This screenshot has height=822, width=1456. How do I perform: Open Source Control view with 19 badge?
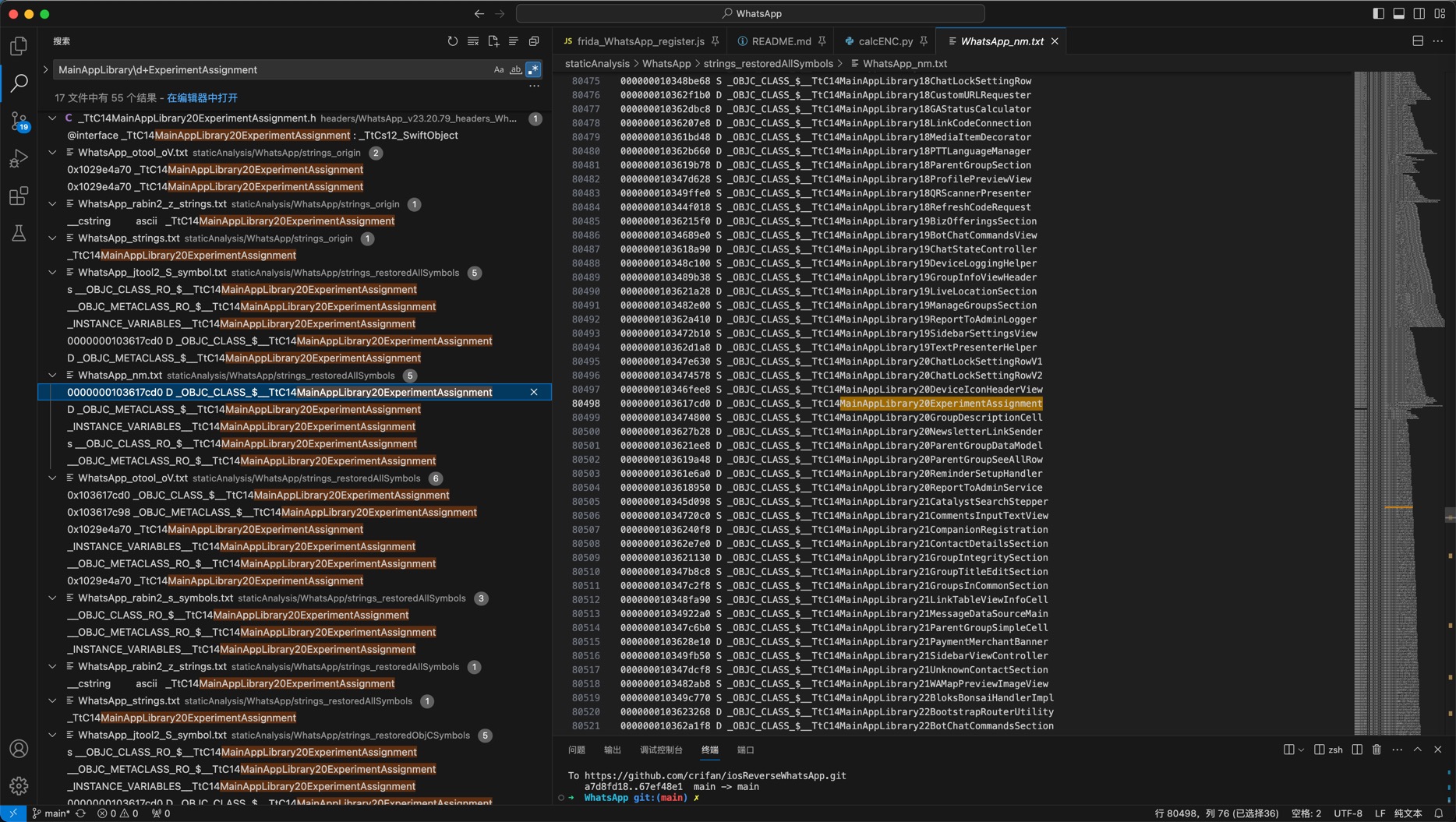point(19,121)
